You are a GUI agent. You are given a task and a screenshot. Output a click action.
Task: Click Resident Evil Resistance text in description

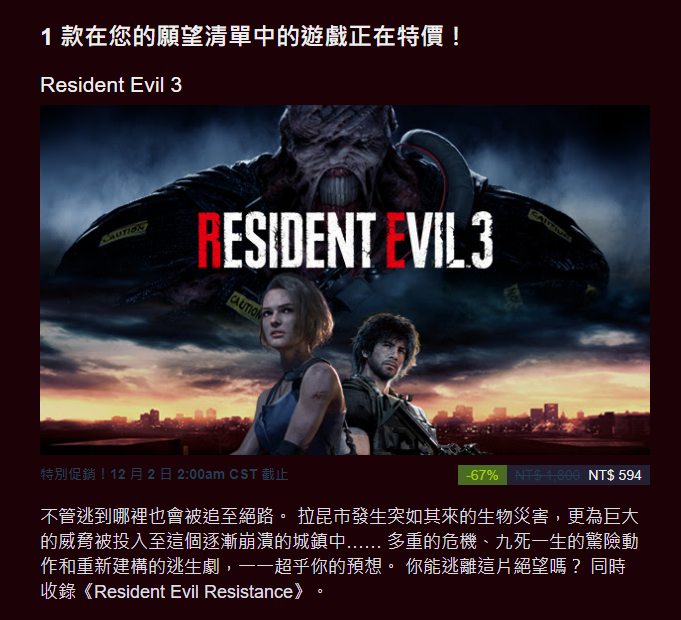194,592
